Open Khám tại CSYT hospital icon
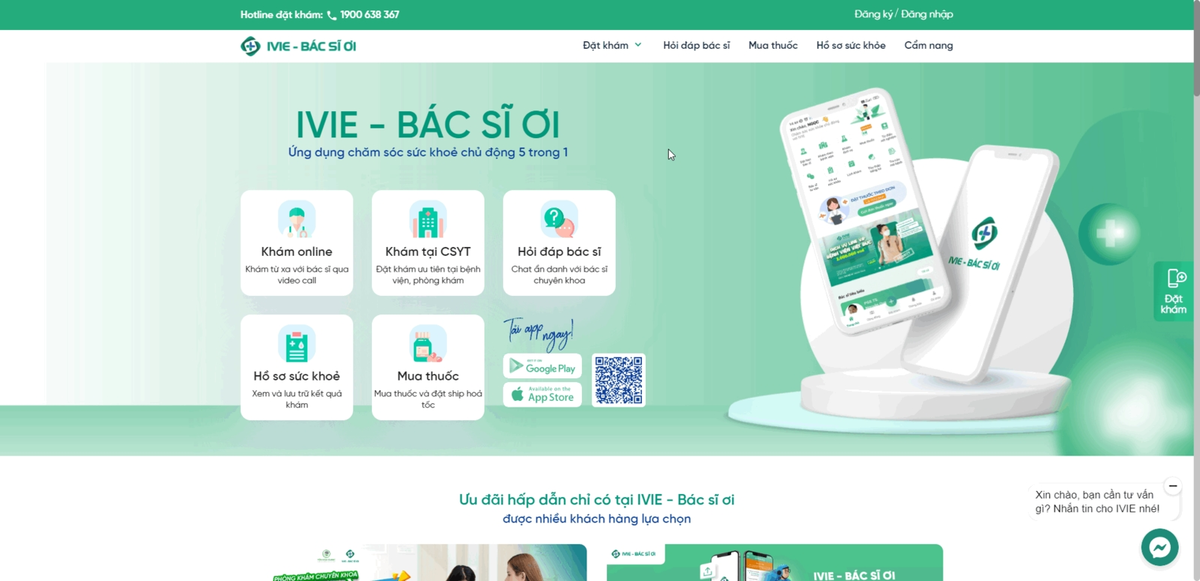The width and height of the screenshot is (1200, 581). (428, 219)
